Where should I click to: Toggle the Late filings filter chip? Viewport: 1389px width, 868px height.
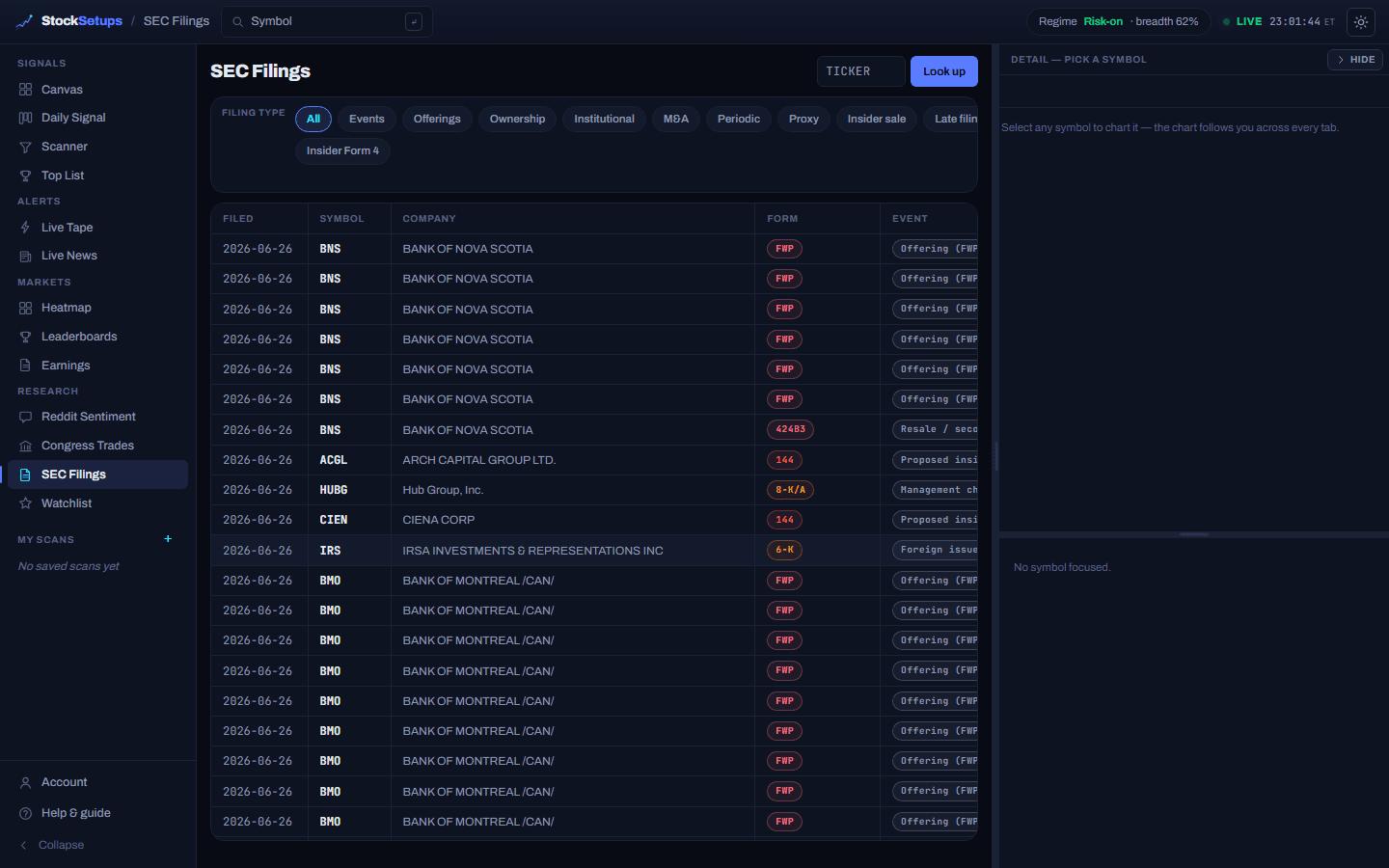tap(951, 119)
